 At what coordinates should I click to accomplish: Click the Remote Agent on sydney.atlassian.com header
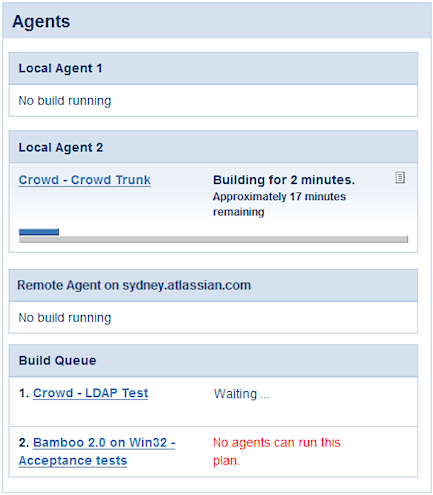coord(213,285)
